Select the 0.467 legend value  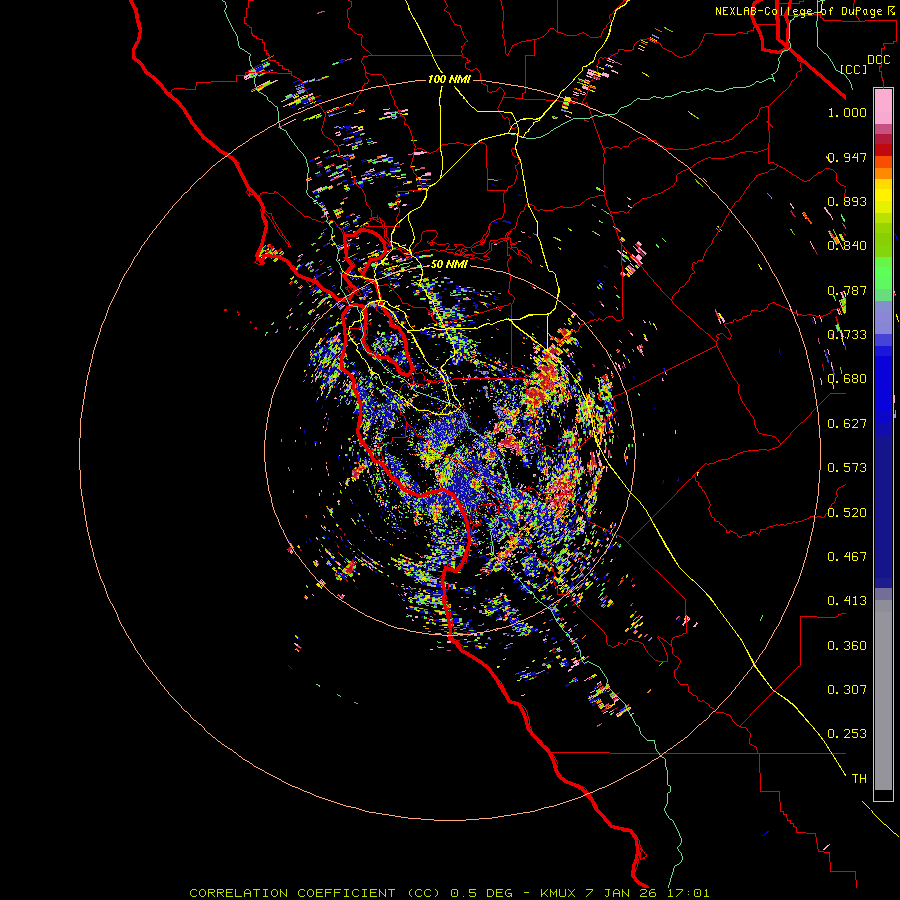tap(847, 557)
